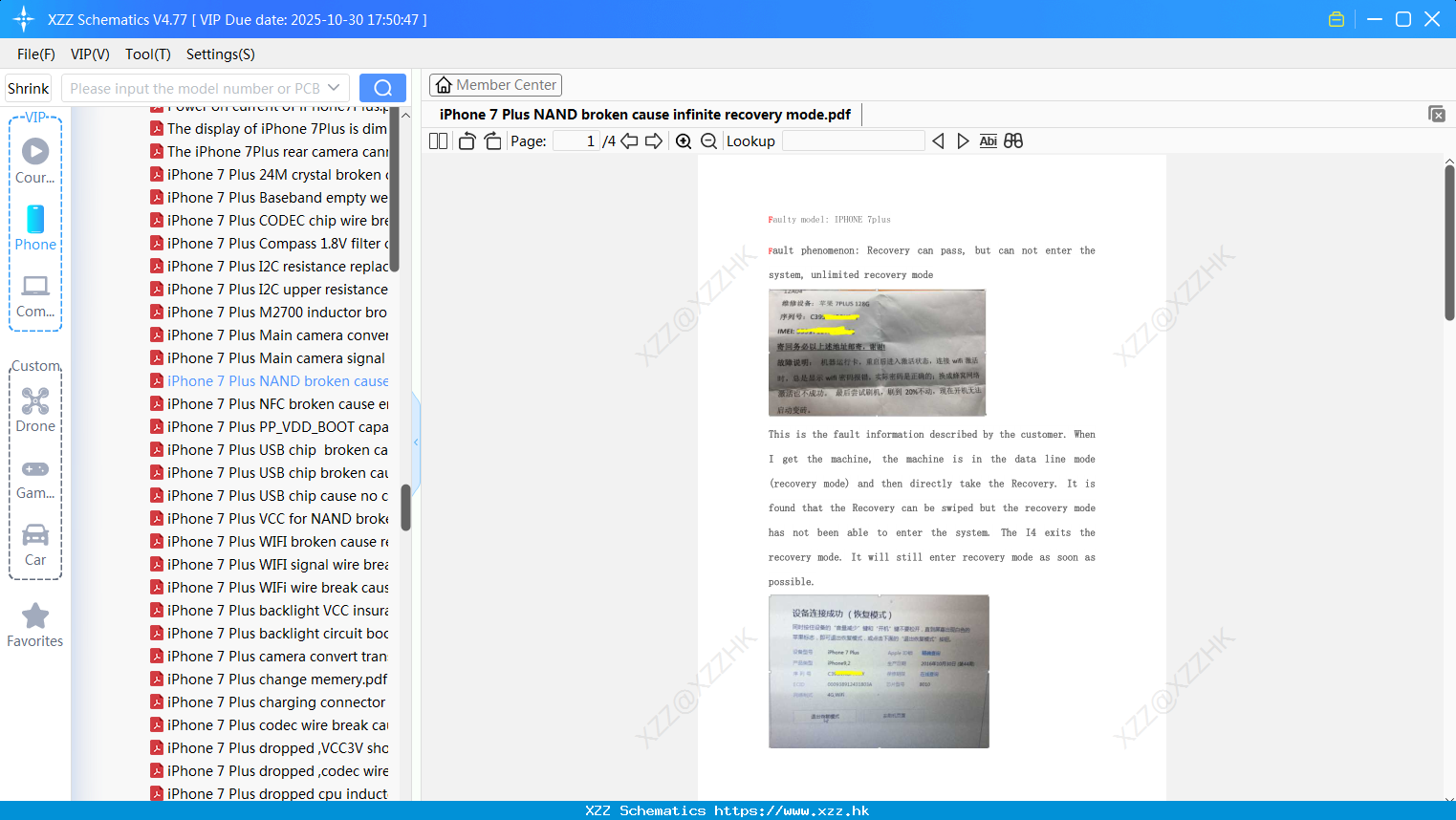
Task: Click the www.xzz.hk link in status bar
Action: pyautogui.click(x=792, y=810)
